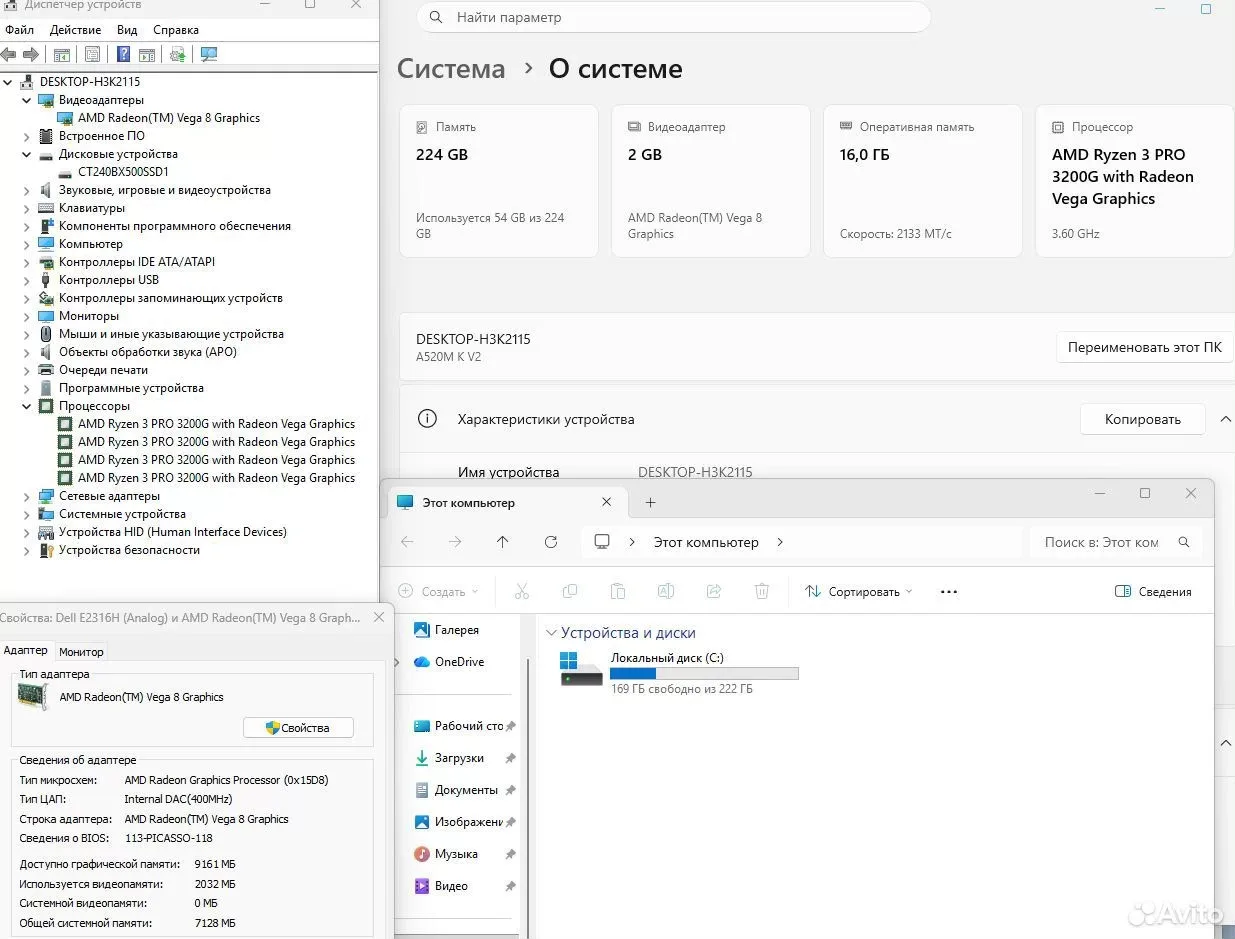Click the Explorer search field
This screenshot has width=1235, height=939.
(x=1115, y=542)
